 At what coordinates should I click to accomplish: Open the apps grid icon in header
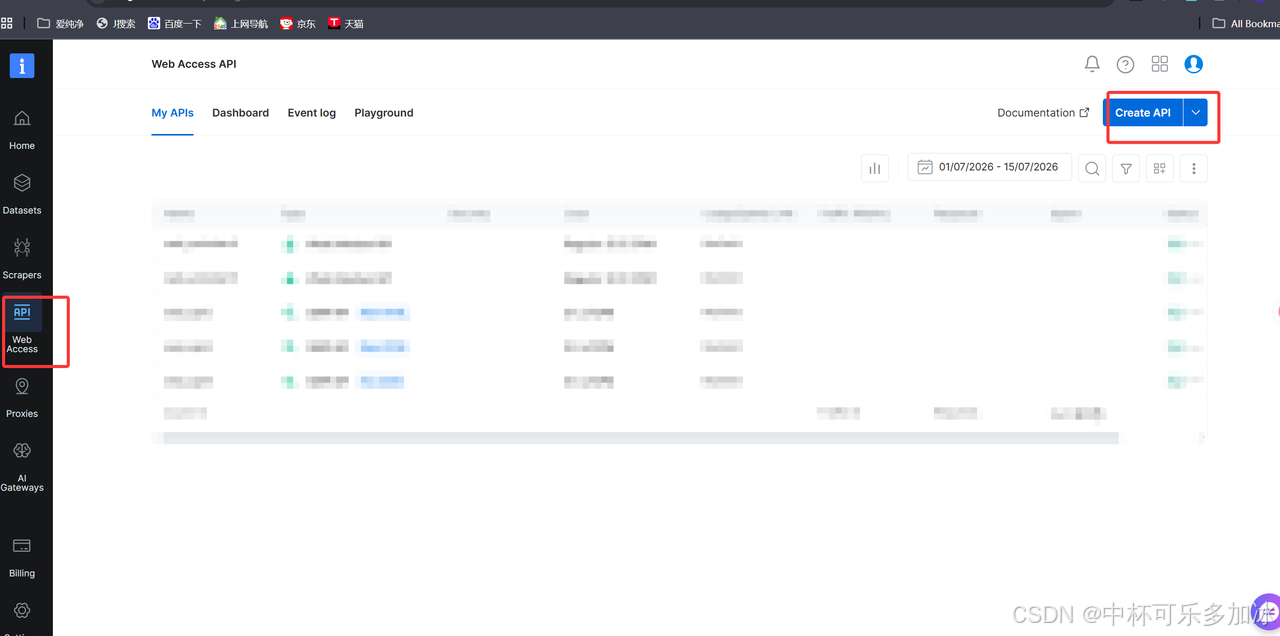[x=1160, y=64]
